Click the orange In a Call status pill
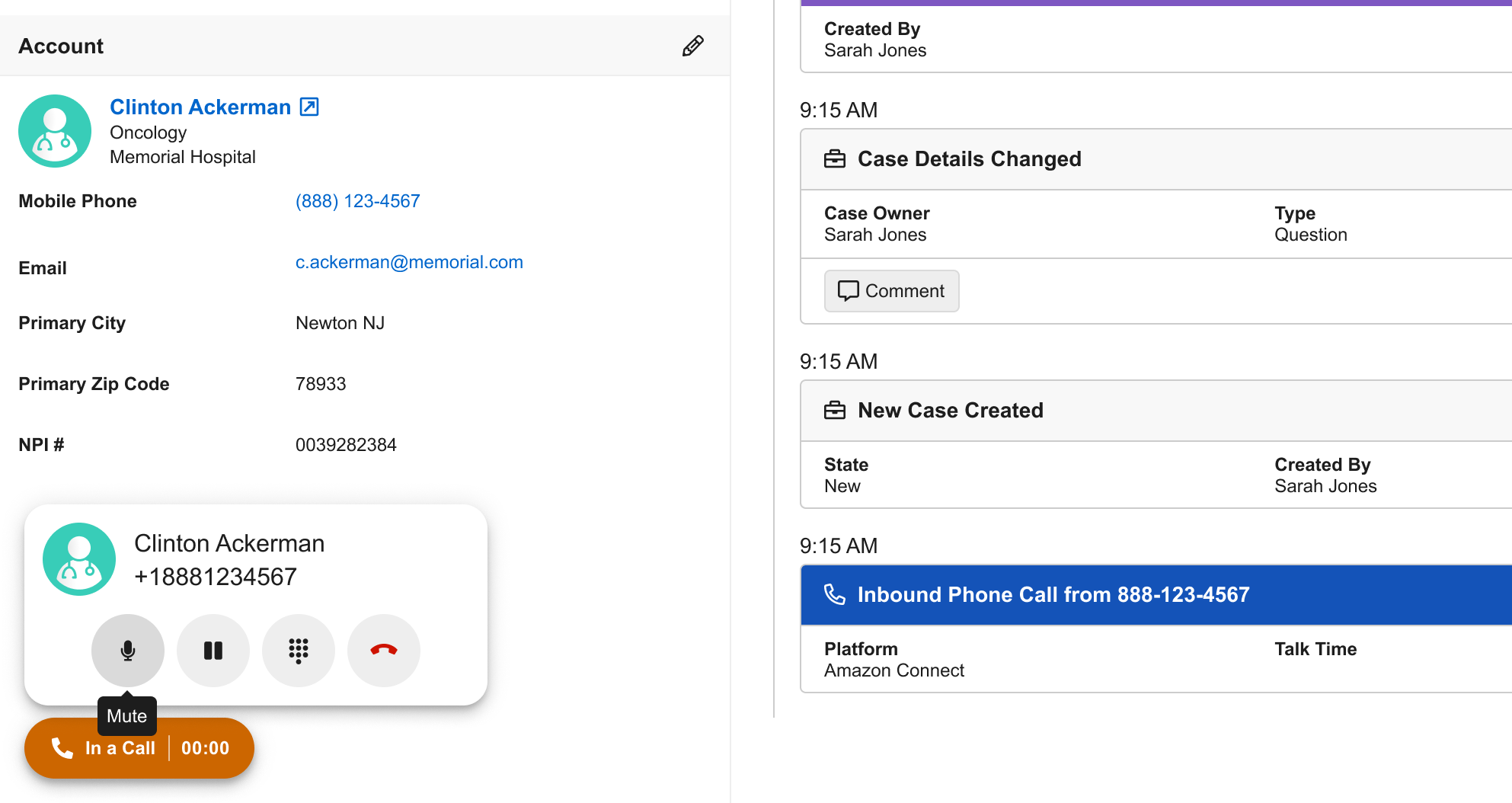The width and height of the screenshot is (1512, 803). [x=139, y=748]
